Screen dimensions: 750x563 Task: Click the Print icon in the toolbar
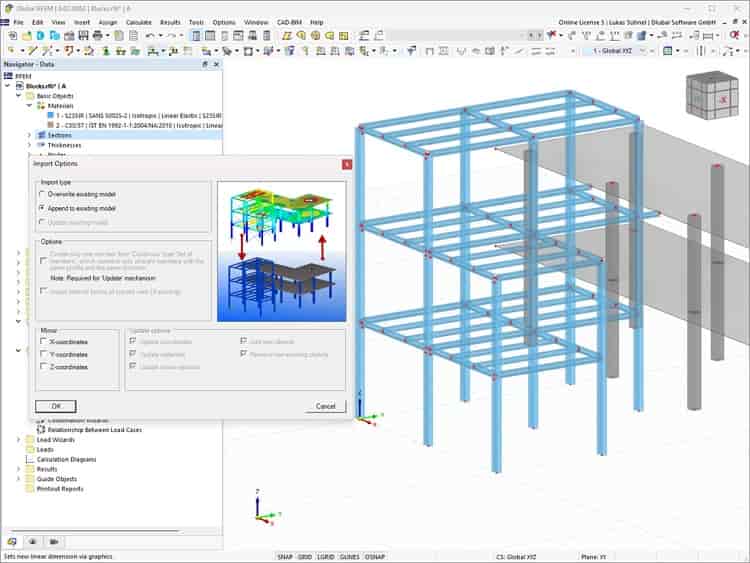(98, 35)
